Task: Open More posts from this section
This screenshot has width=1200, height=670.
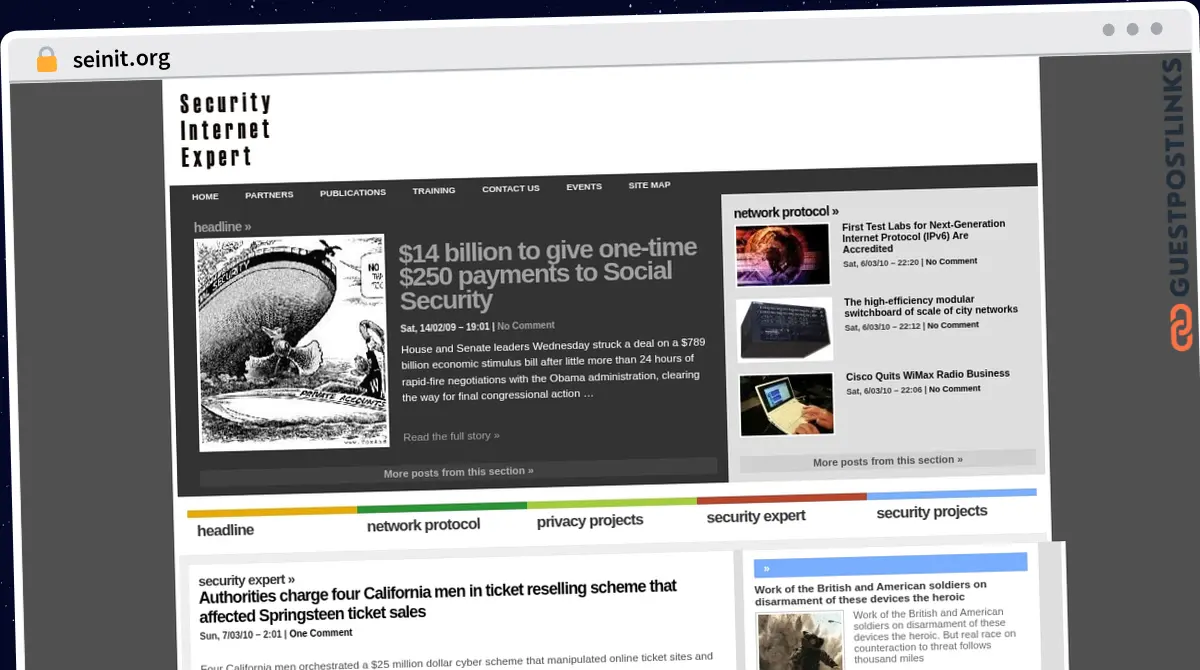Action: pyautogui.click(x=458, y=471)
